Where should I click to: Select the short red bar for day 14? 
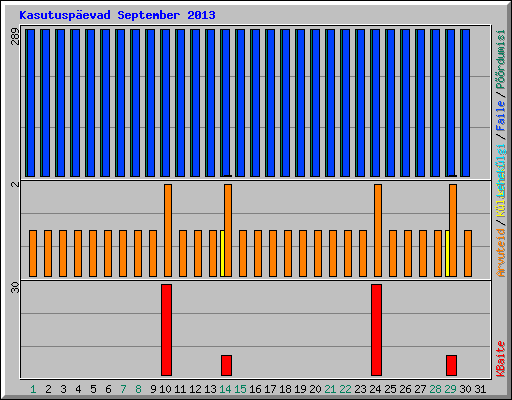click(x=226, y=365)
